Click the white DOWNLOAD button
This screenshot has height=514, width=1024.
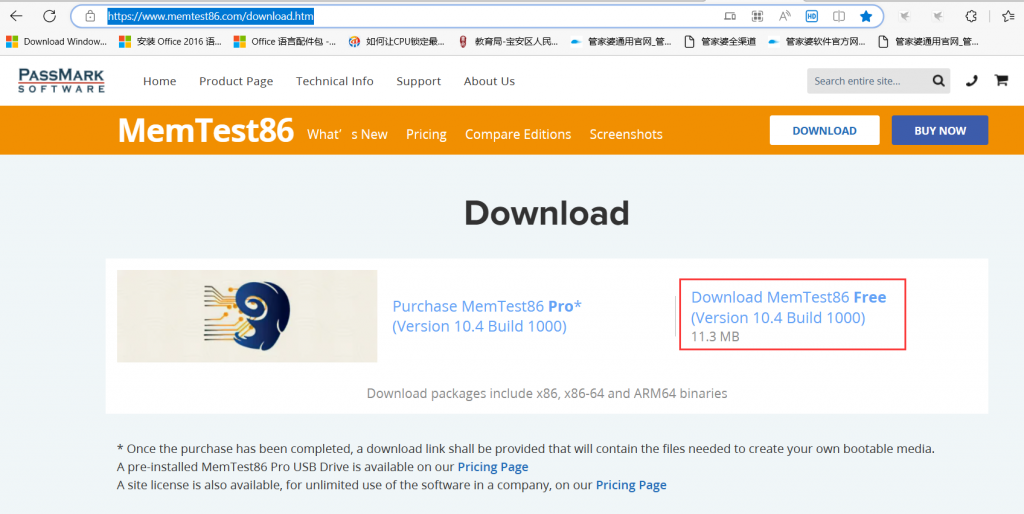point(824,131)
